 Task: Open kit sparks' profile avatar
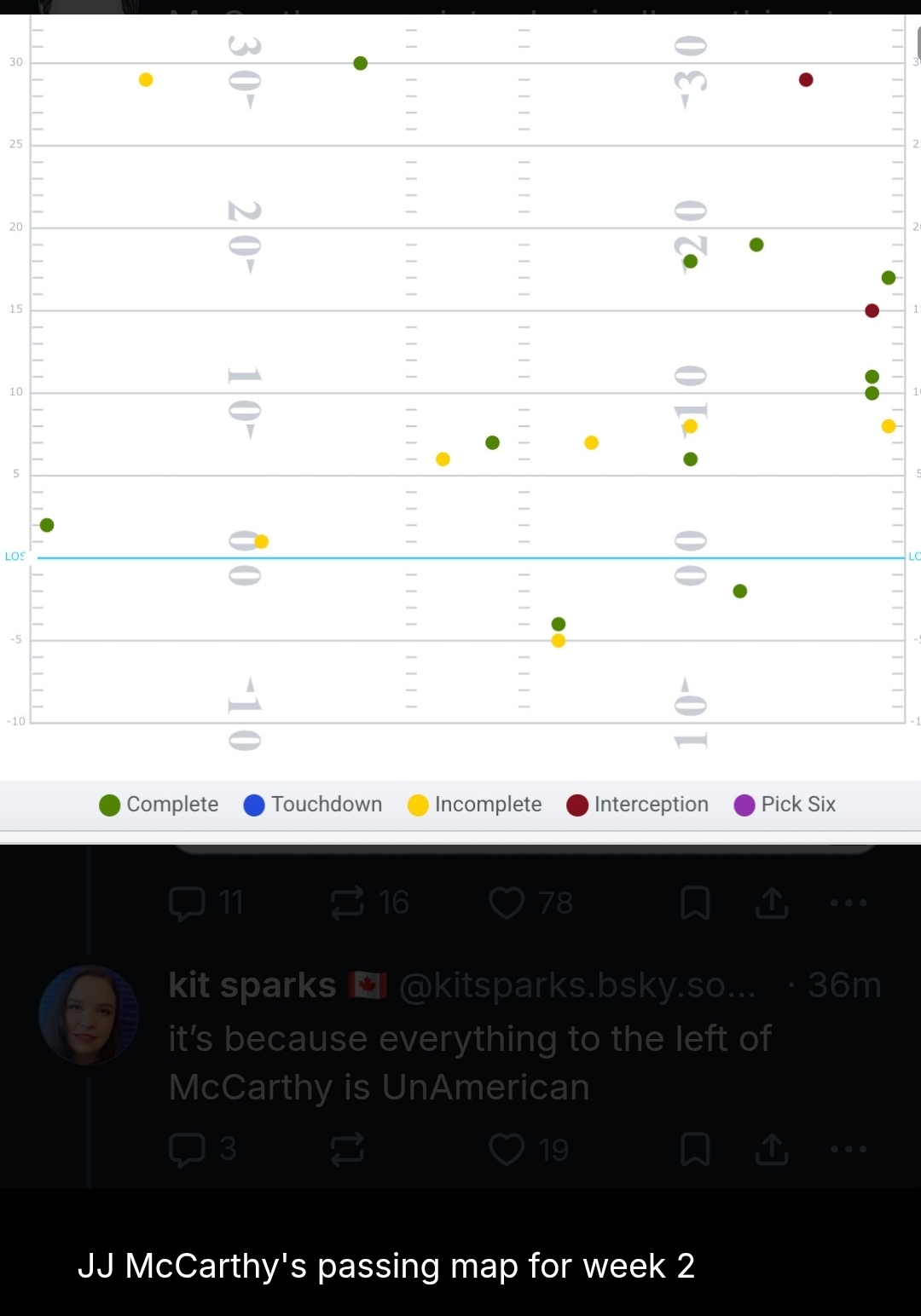(89, 1015)
